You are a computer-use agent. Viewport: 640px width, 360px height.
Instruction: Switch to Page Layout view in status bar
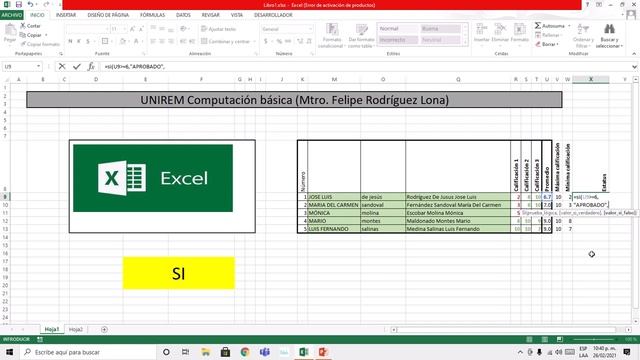coord(544,339)
